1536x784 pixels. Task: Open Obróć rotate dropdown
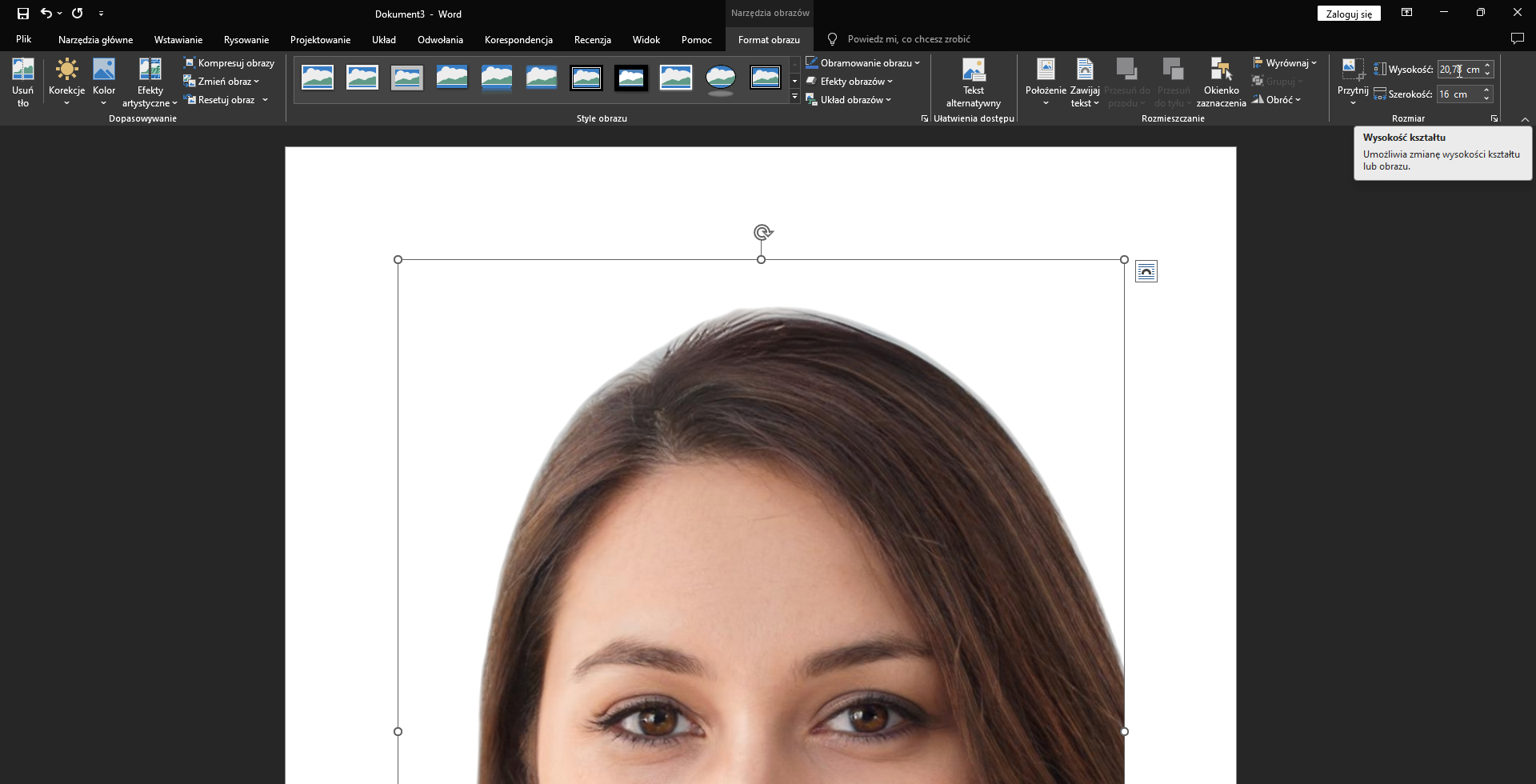click(x=1276, y=99)
